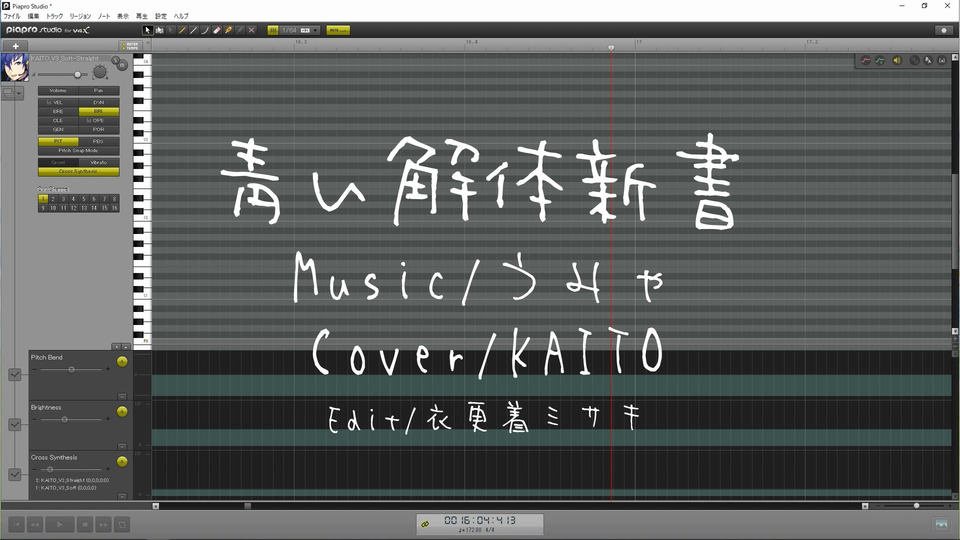
Task: Select the Pan parameter button
Action: click(x=99, y=91)
